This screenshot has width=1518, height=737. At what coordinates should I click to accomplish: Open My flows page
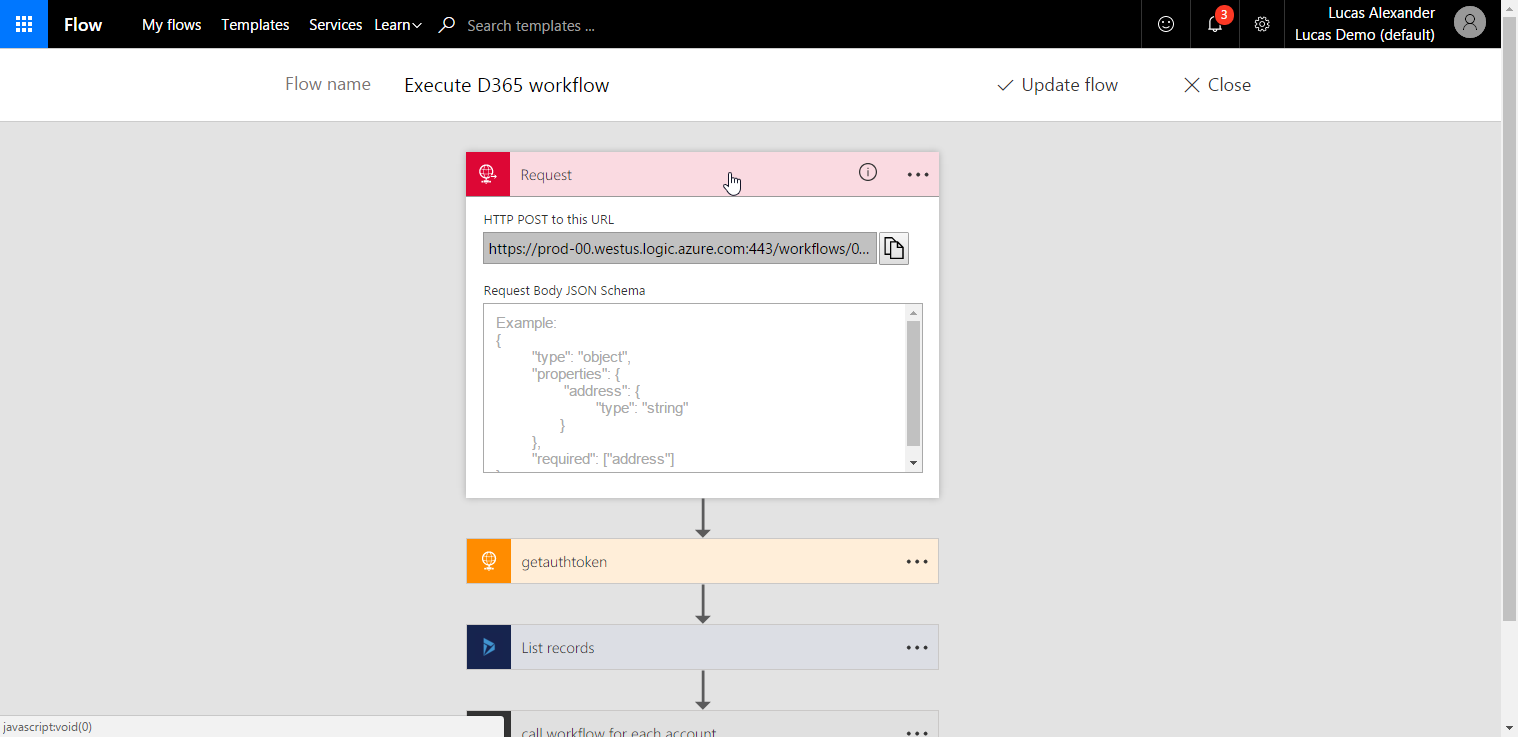(172, 25)
